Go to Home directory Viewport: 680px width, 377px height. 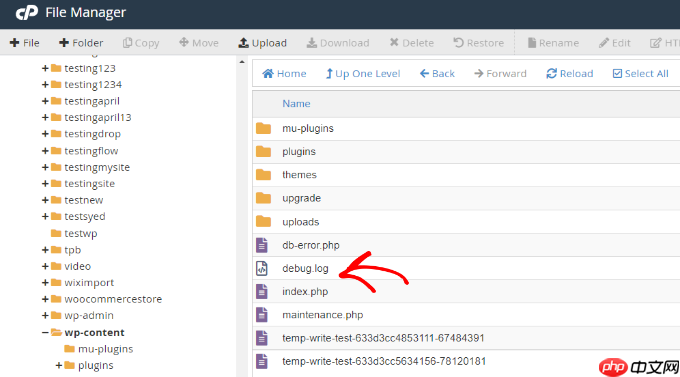(284, 74)
